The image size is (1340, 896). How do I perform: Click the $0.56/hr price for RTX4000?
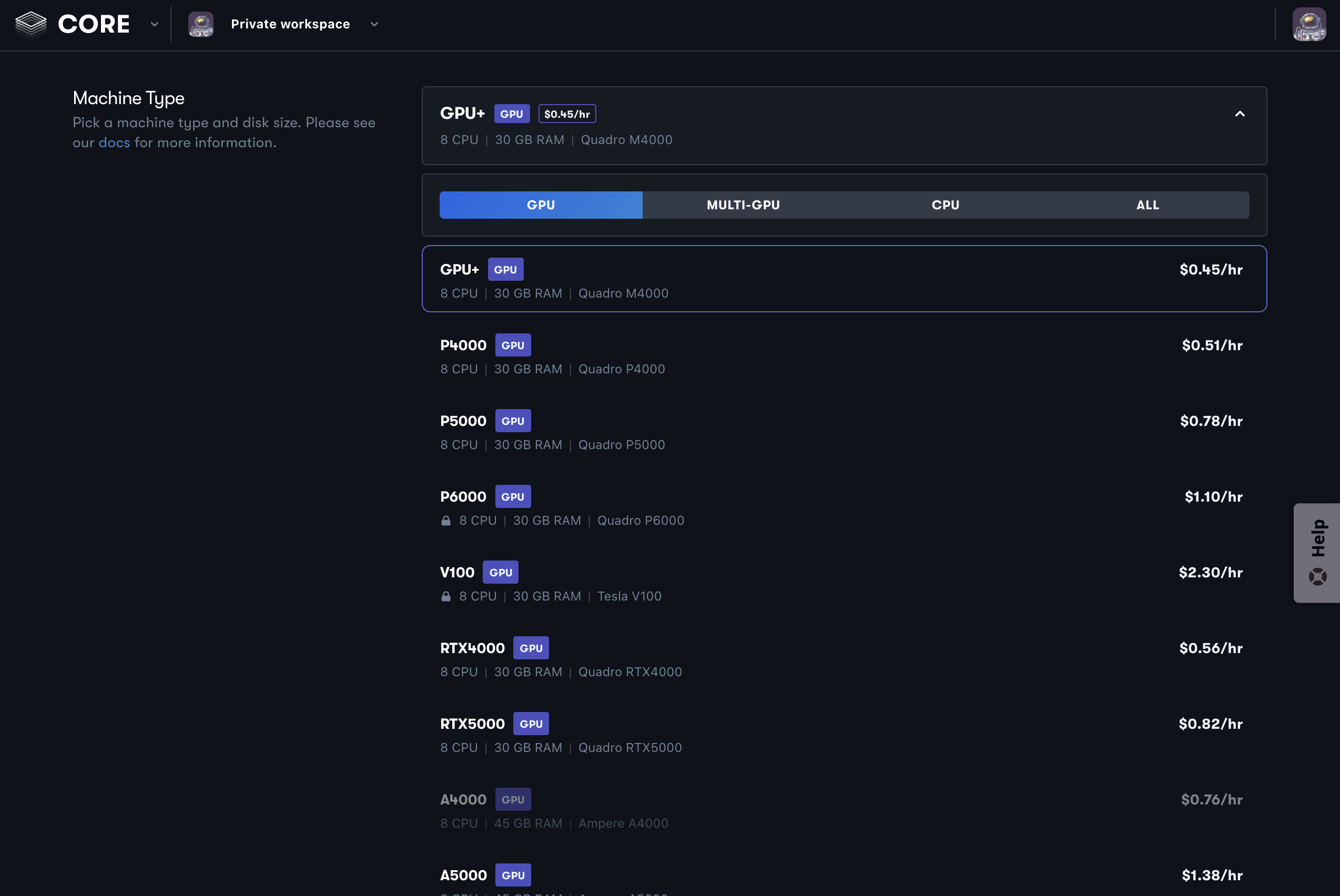(1211, 648)
